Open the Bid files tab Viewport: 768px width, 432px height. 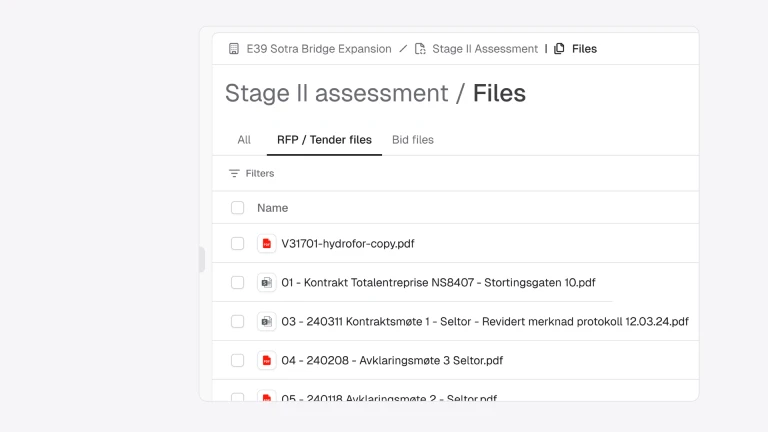(x=413, y=140)
